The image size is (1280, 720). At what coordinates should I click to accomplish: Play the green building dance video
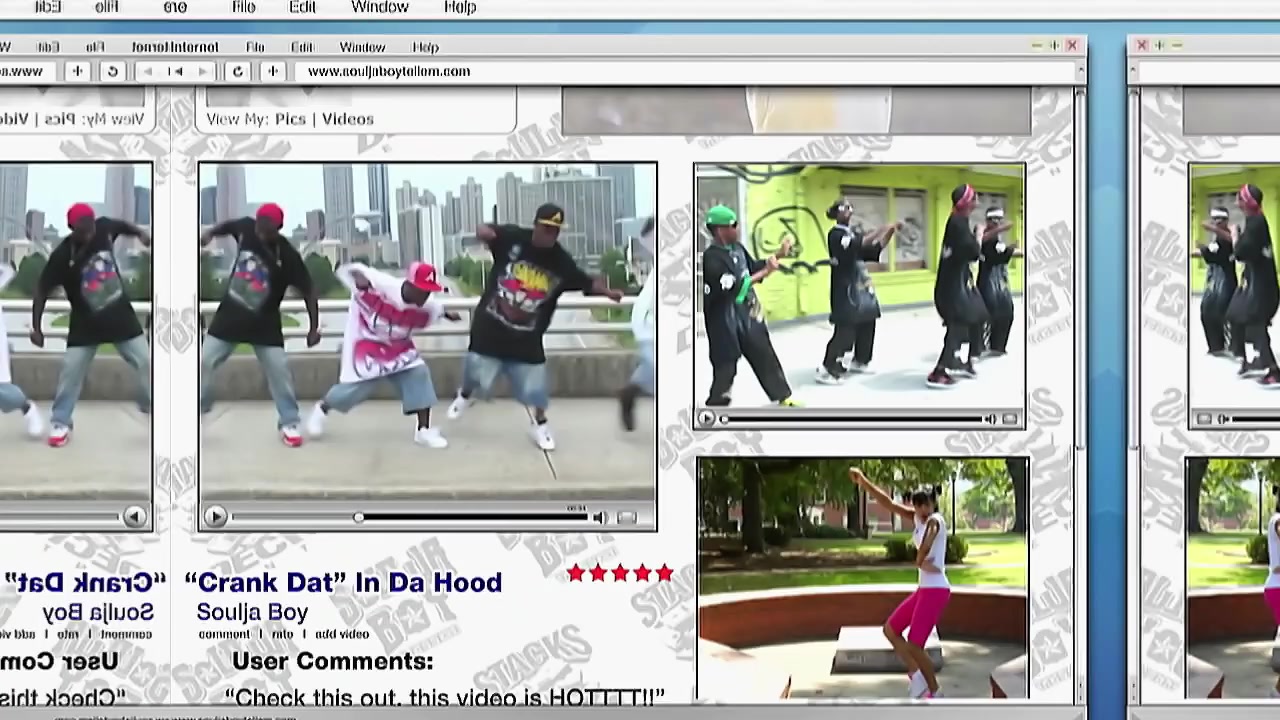tap(706, 420)
